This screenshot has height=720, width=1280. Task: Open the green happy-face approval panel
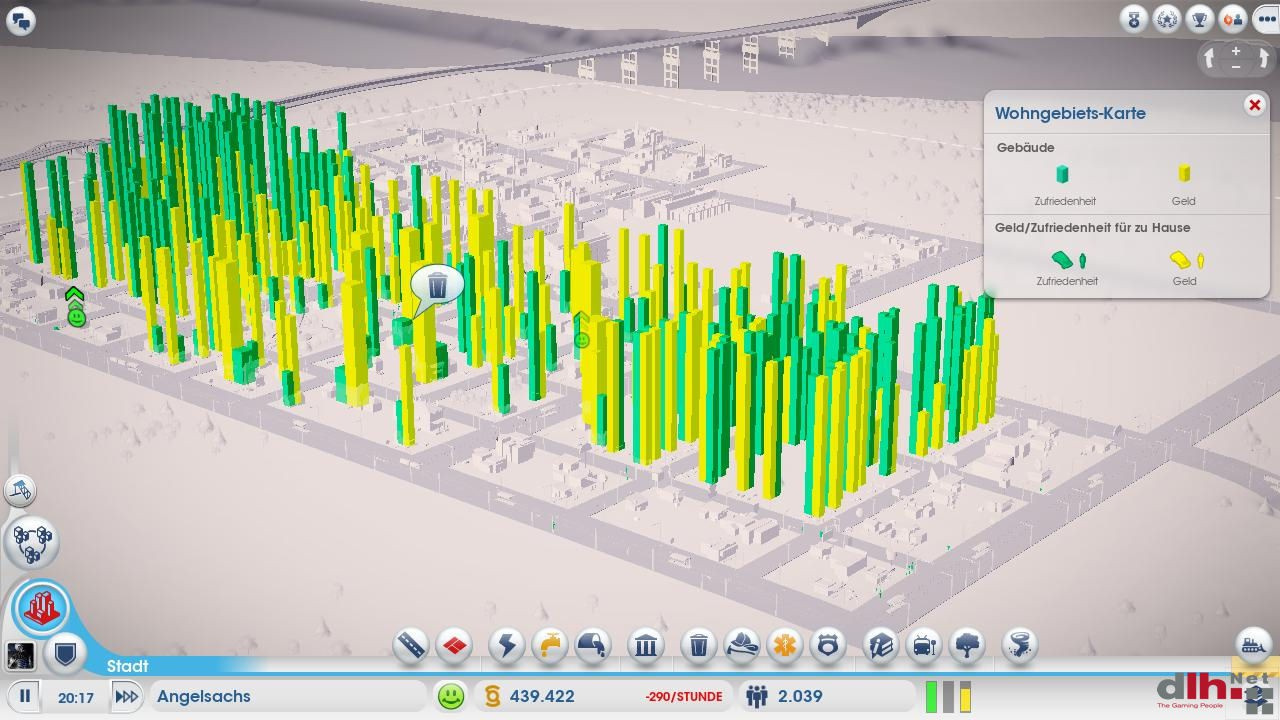pos(451,696)
